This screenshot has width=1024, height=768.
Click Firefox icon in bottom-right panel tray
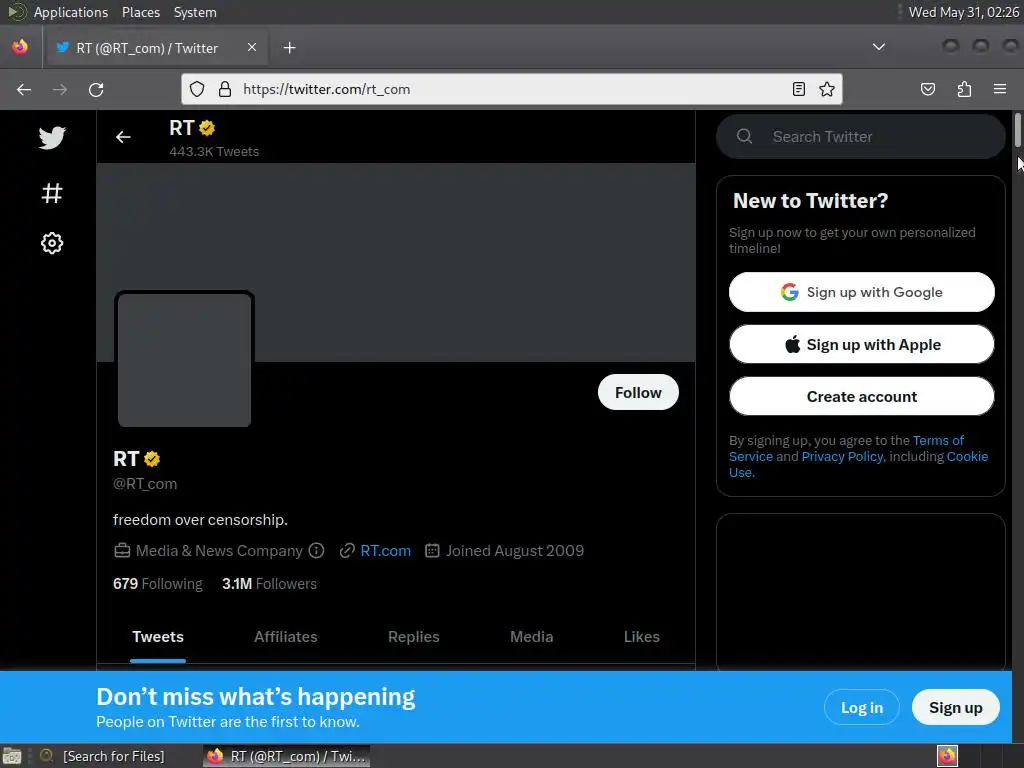pos(947,756)
